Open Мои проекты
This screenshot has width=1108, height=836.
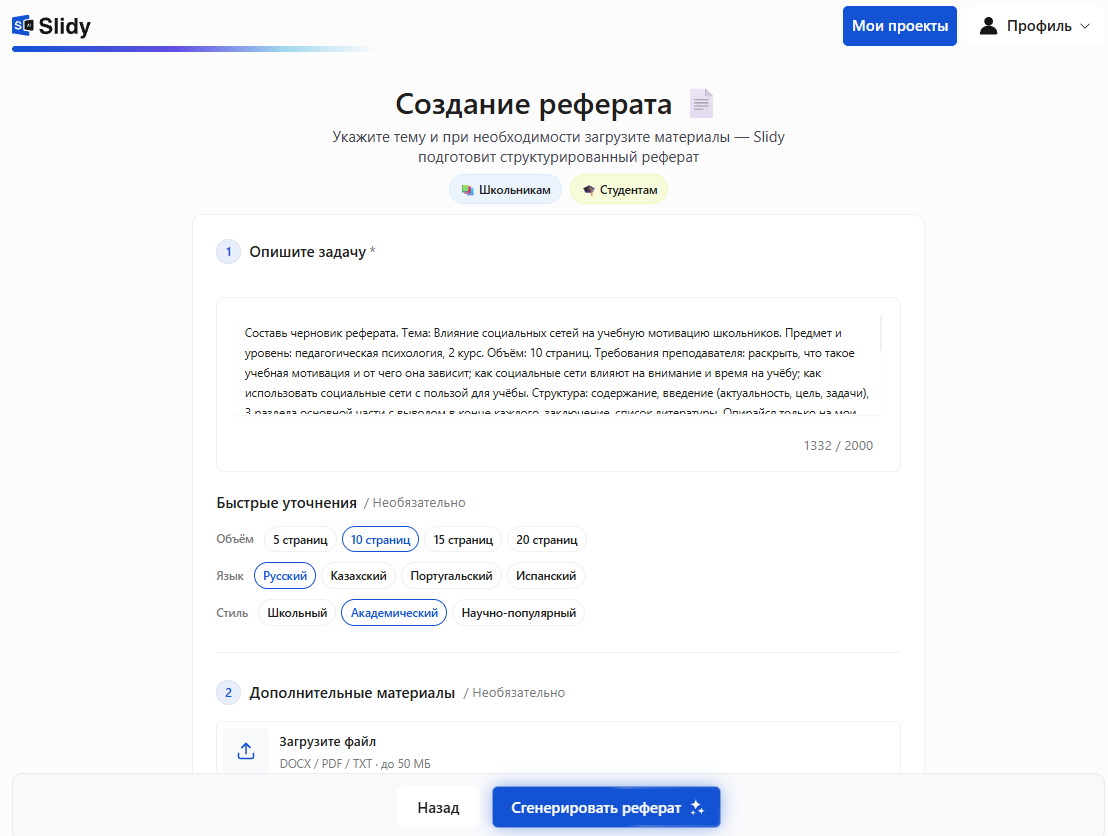click(x=900, y=26)
